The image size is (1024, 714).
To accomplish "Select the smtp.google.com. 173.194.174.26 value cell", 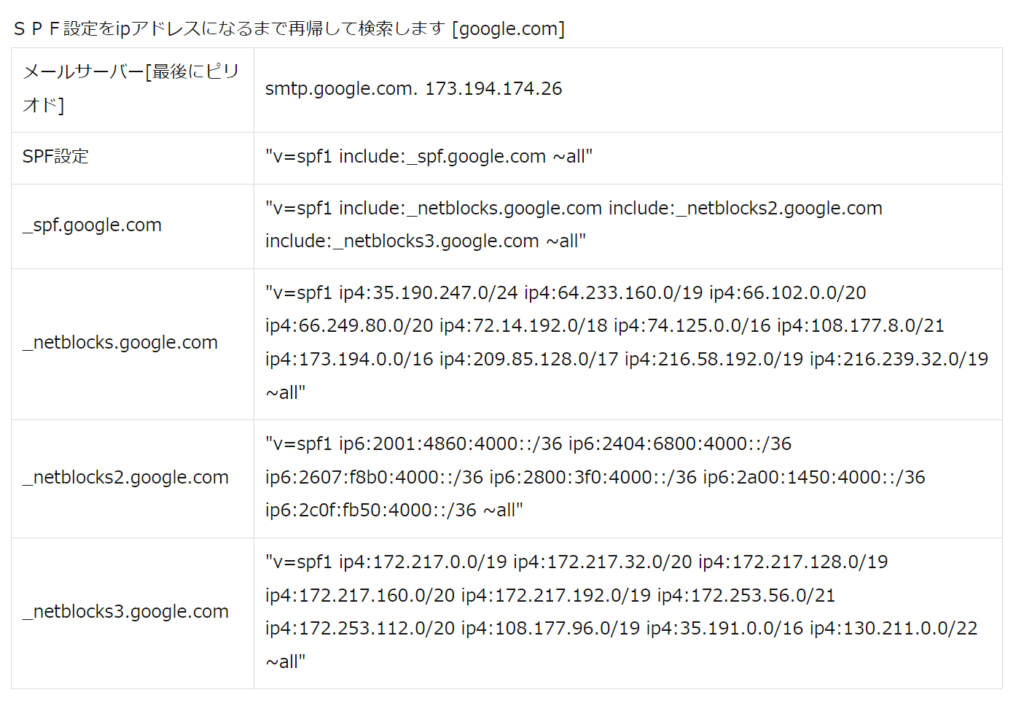I will pos(413,89).
